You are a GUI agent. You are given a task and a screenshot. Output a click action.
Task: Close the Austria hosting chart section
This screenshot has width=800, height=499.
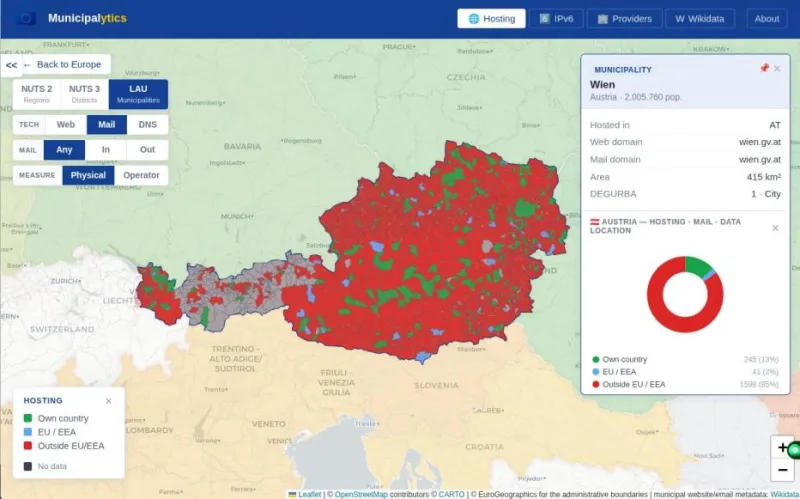pyautogui.click(x=775, y=228)
